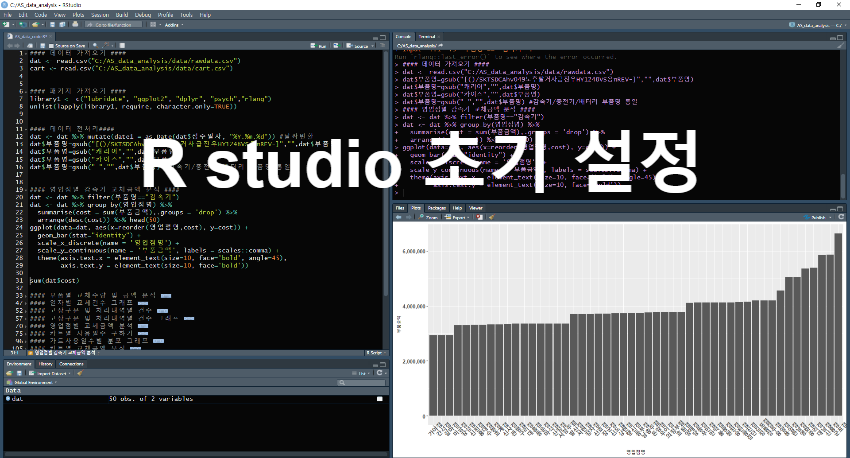The image size is (850, 458).
Task: Click the New File icon in main toolbar
Action: click(7, 24)
